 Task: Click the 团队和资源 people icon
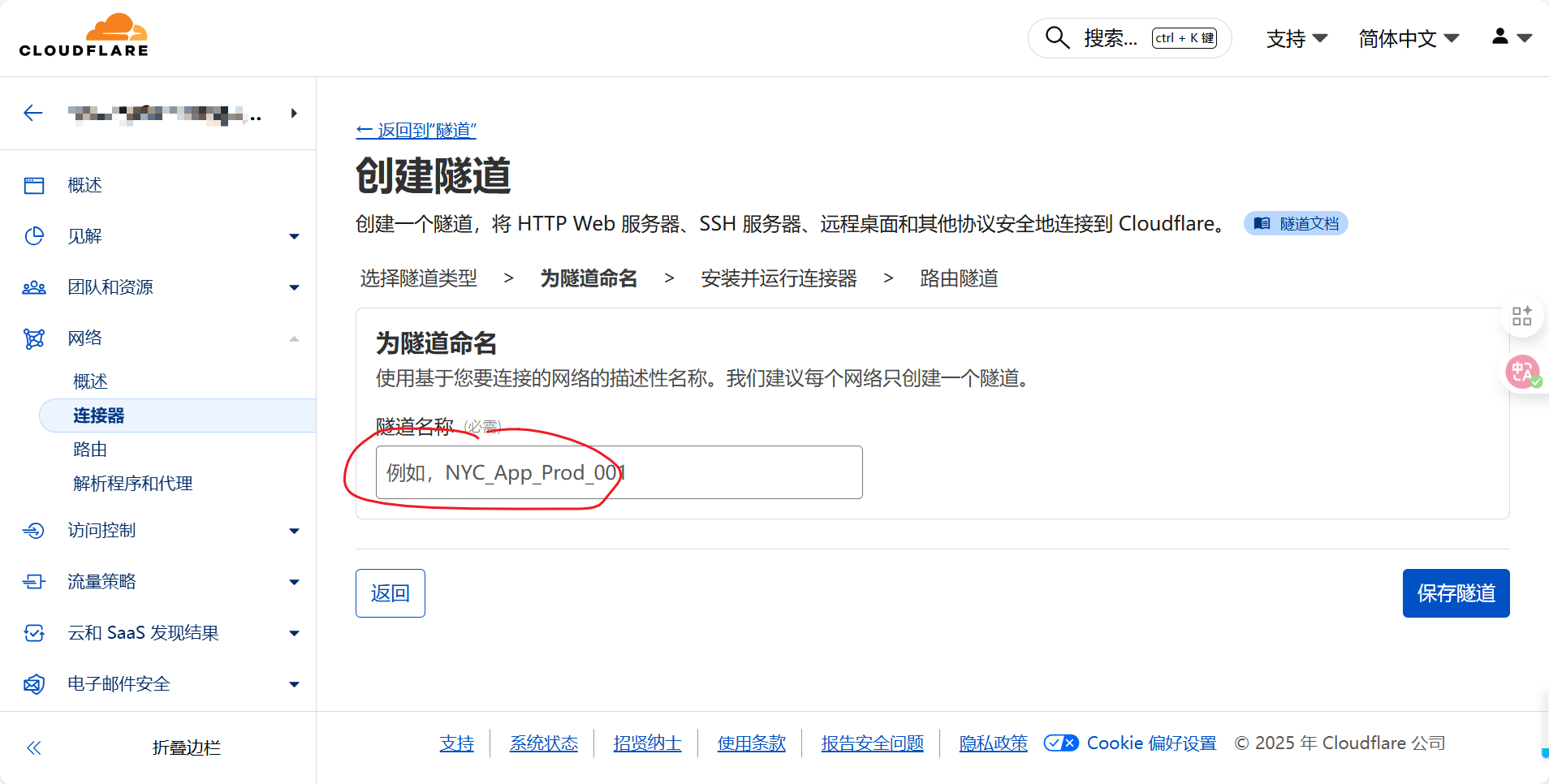[34, 287]
